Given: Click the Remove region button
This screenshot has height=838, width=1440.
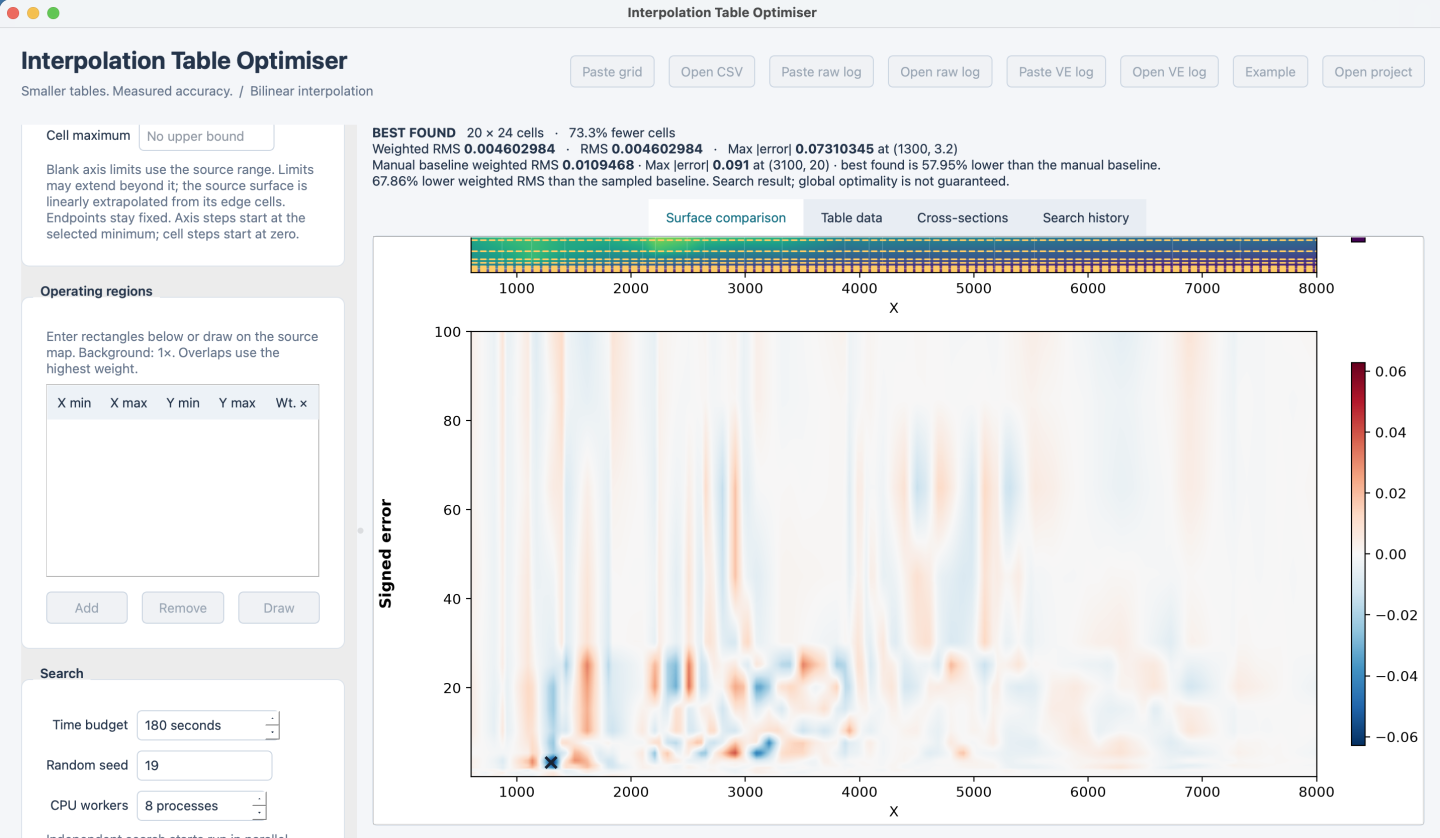Looking at the screenshot, I should click(x=183, y=608).
